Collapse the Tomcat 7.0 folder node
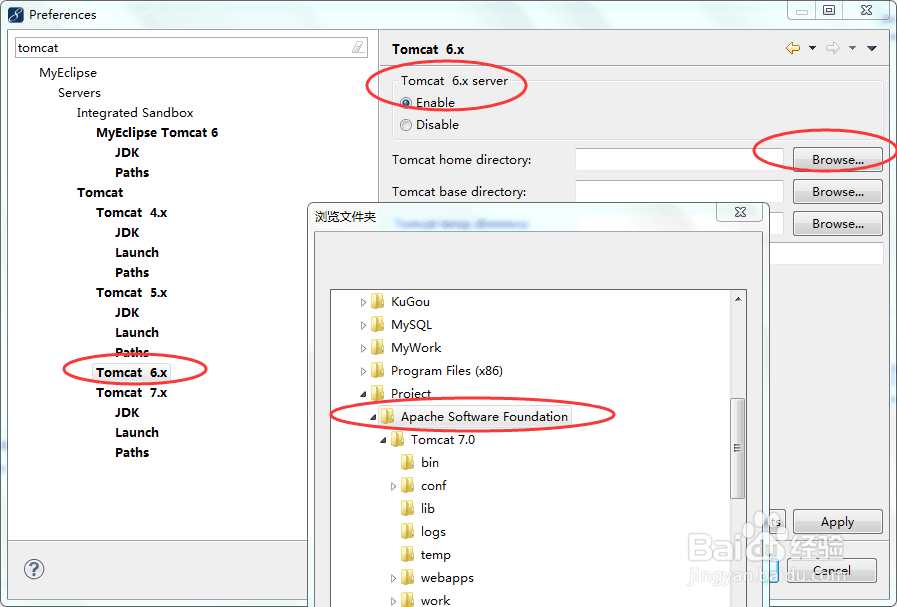The image size is (897, 607). 383,440
